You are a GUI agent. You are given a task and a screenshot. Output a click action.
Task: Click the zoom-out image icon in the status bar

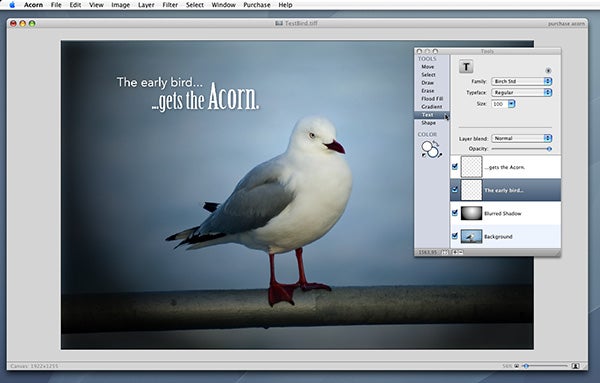tap(517, 366)
